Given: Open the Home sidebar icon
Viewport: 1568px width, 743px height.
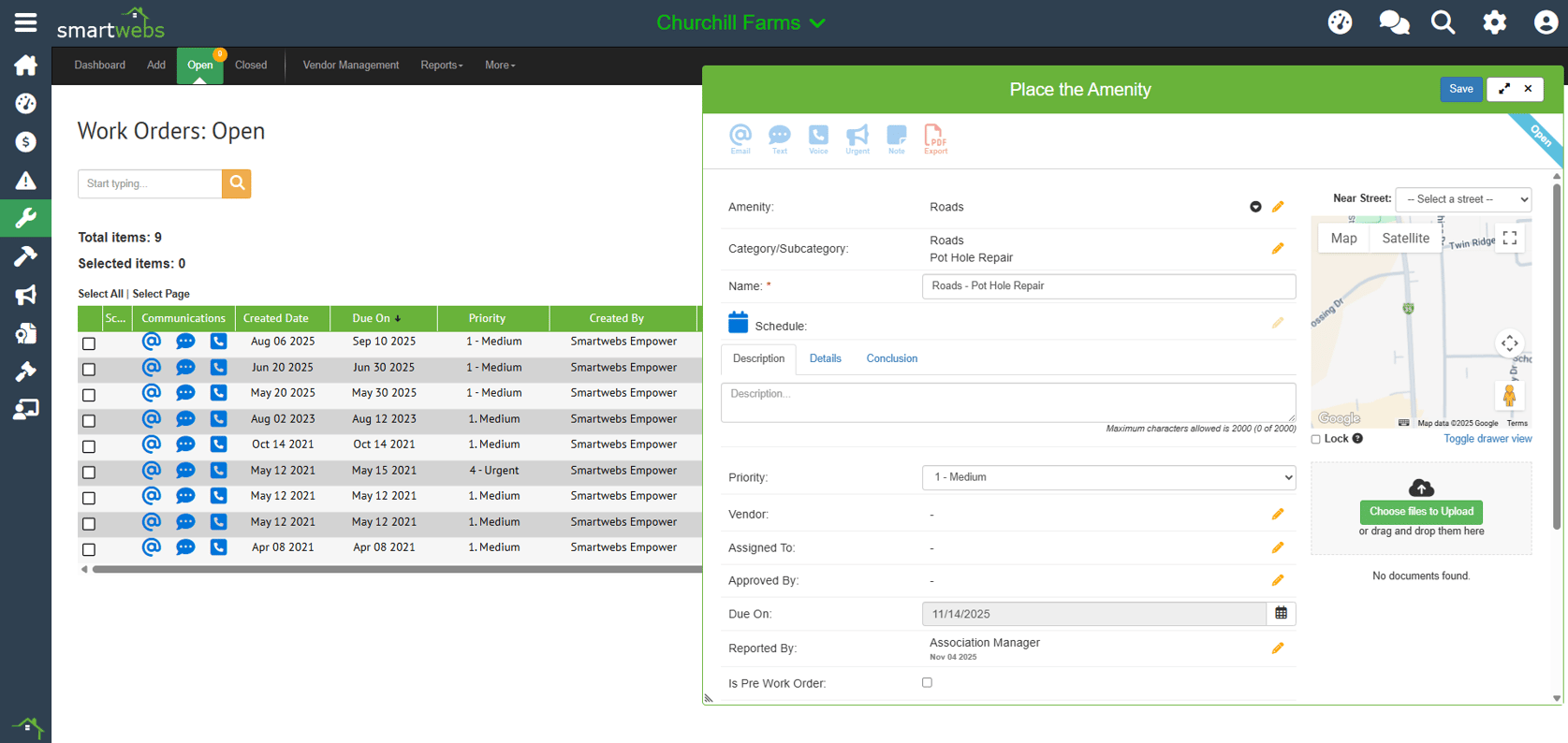Looking at the screenshot, I should coord(26,66).
